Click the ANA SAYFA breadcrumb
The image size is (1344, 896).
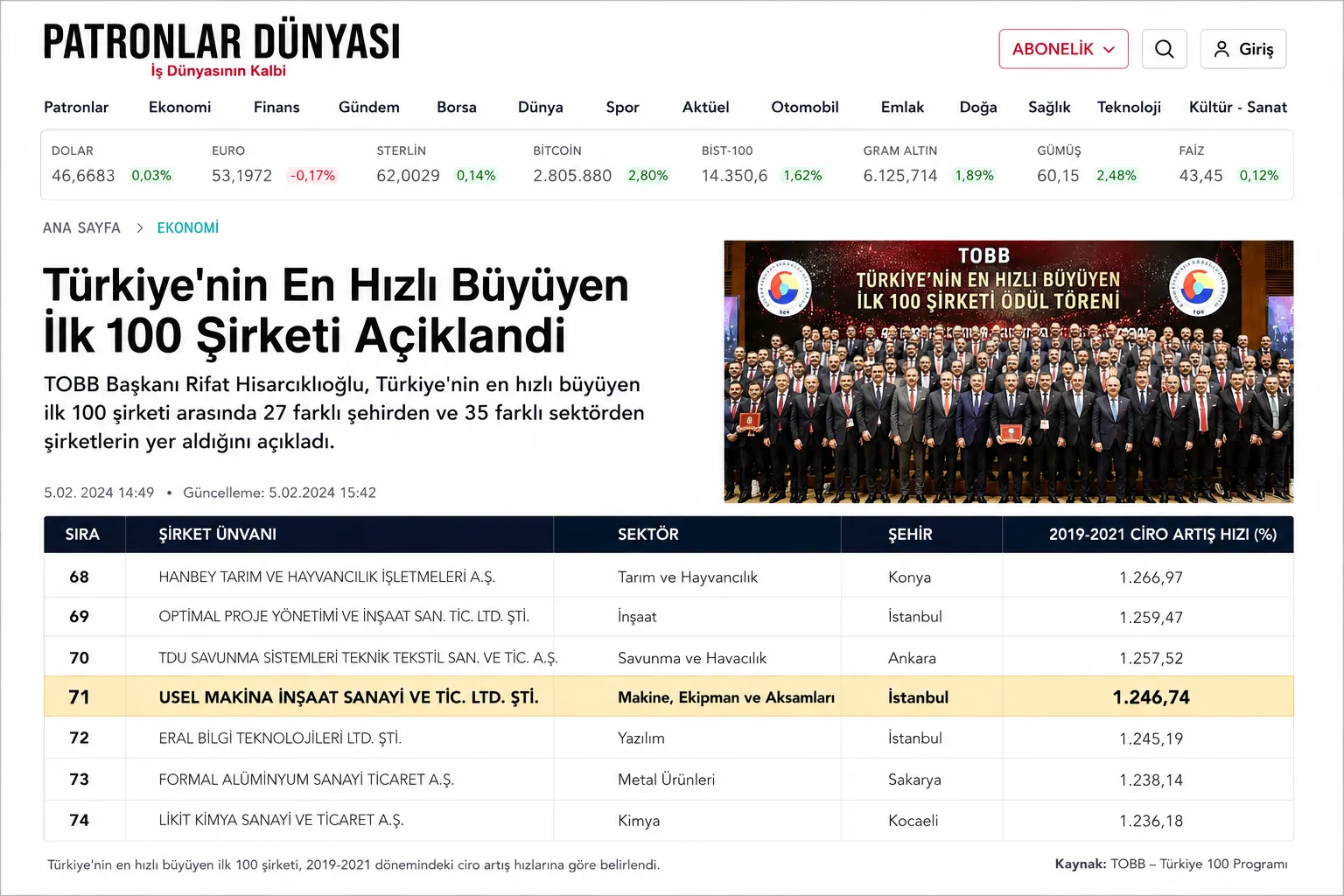coord(81,227)
